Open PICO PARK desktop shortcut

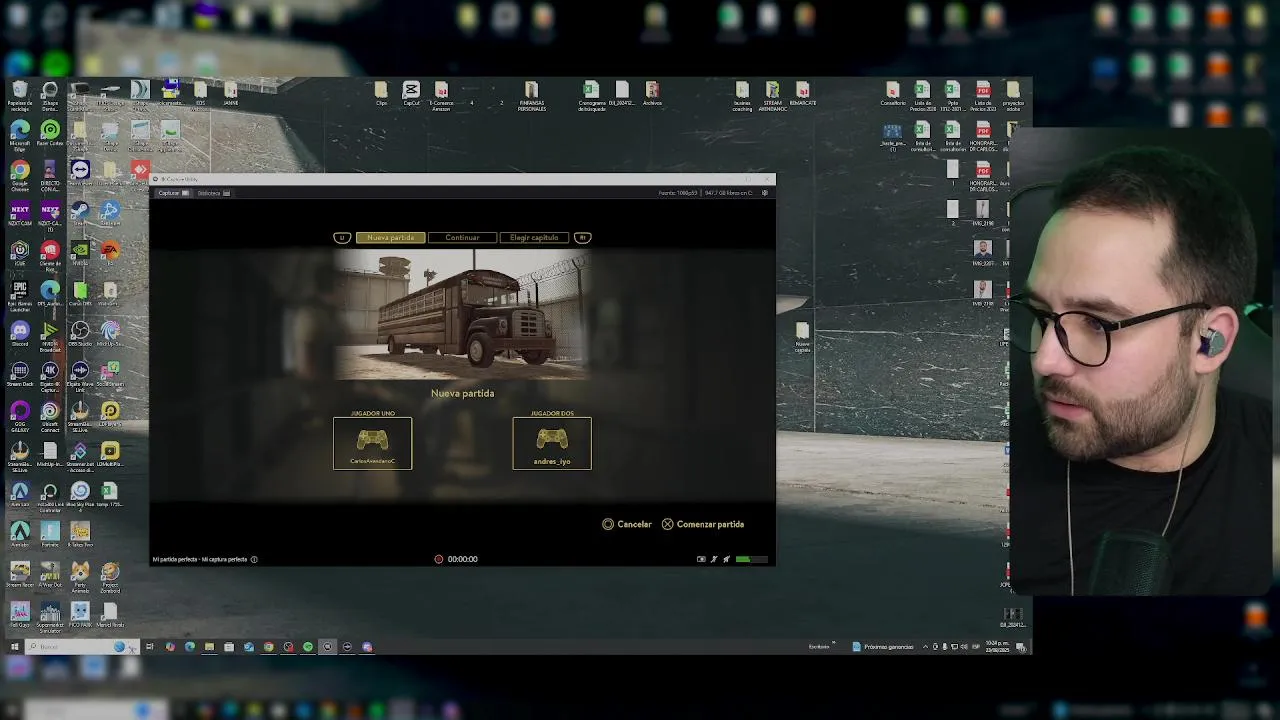click(80, 616)
